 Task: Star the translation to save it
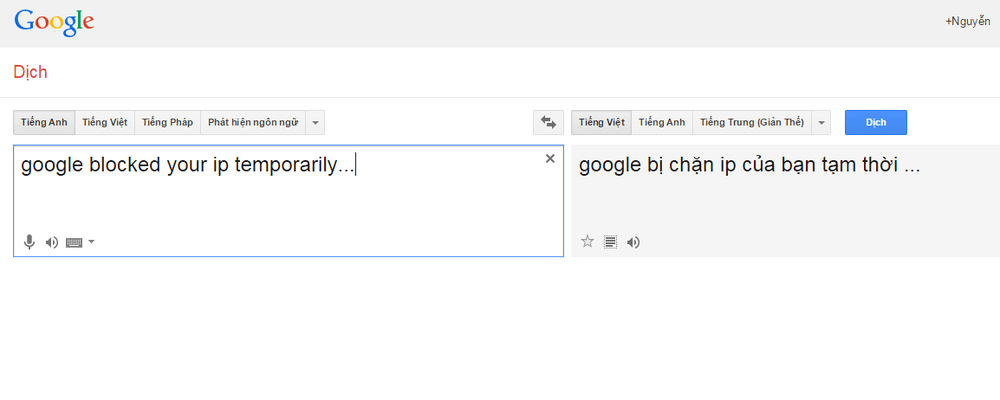point(587,242)
